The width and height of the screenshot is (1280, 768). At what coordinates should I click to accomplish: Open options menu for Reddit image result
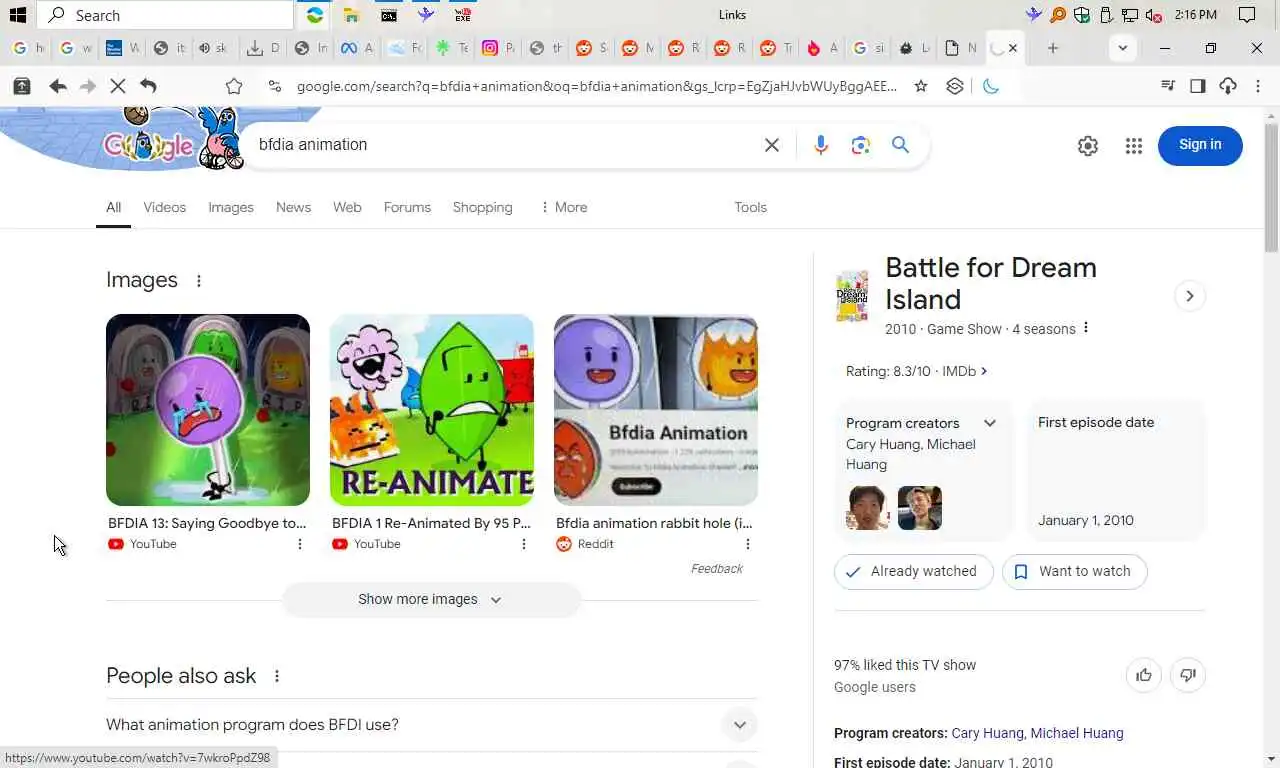tap(748, 544)
